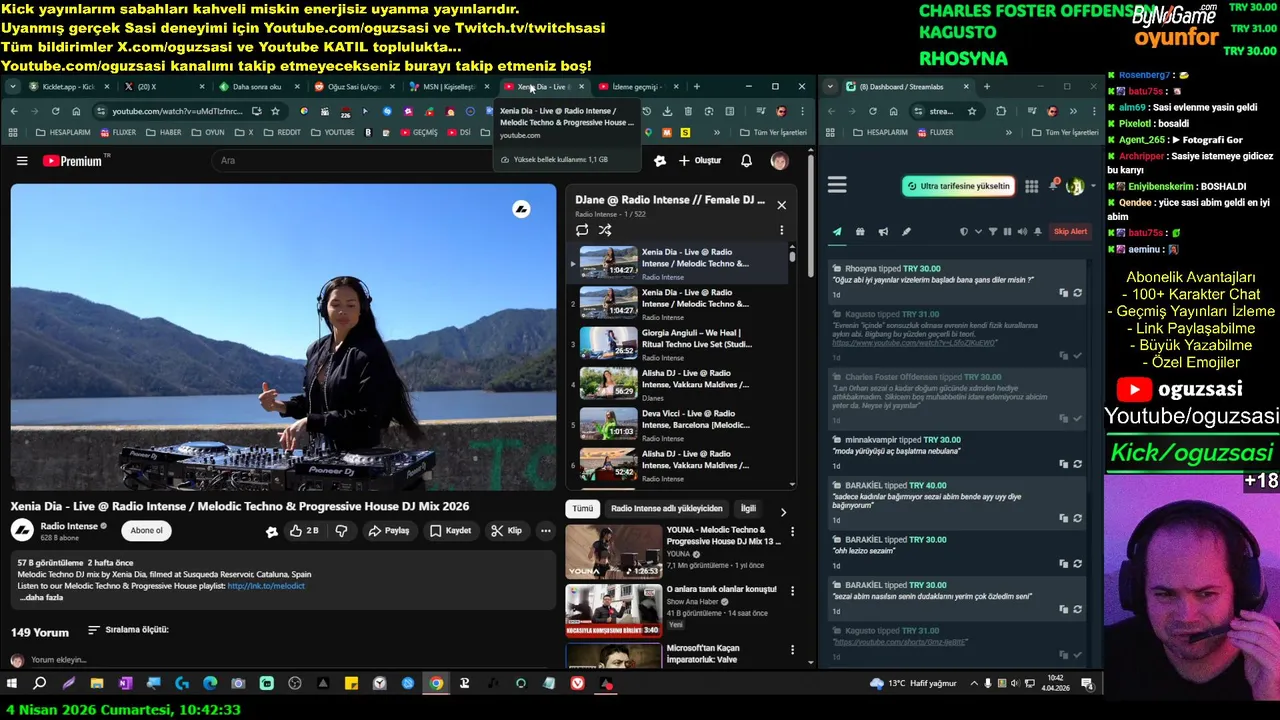Select the gift tab icon in Streamlabs
Screen dimensions: 1280x720
pos(860,232)
